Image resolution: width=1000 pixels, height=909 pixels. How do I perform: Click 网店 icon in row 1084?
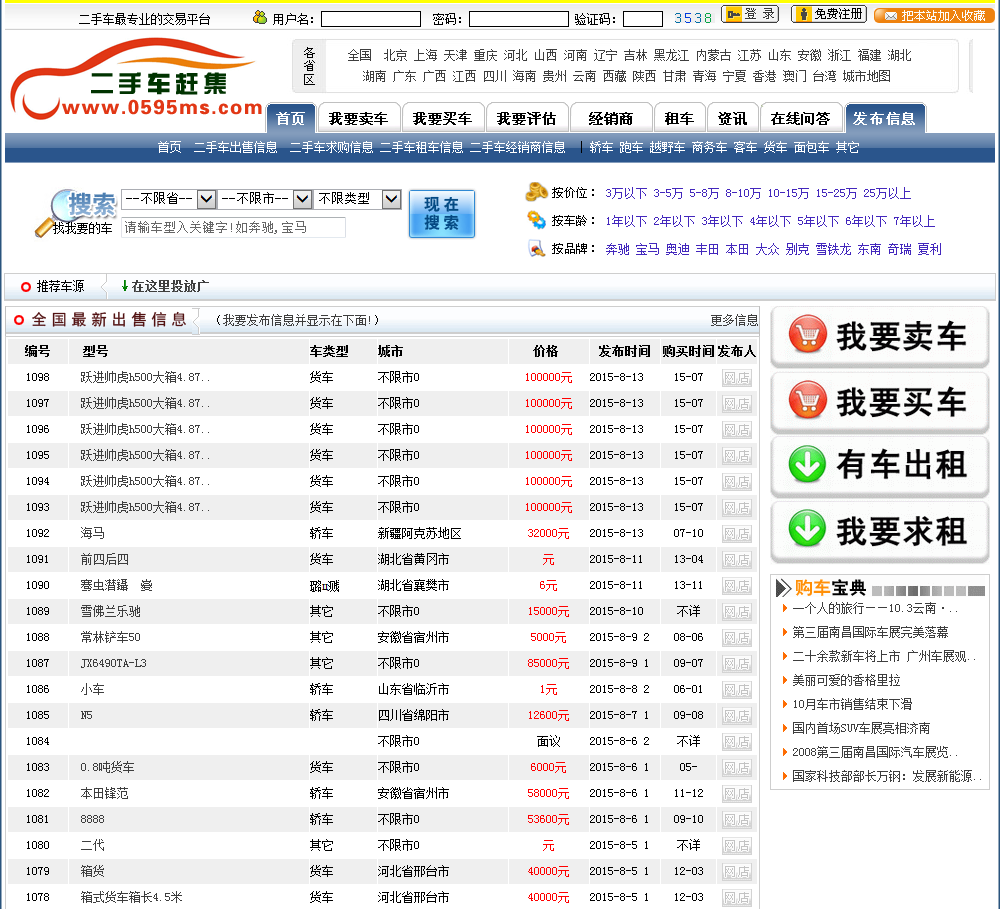coord(737,742)
